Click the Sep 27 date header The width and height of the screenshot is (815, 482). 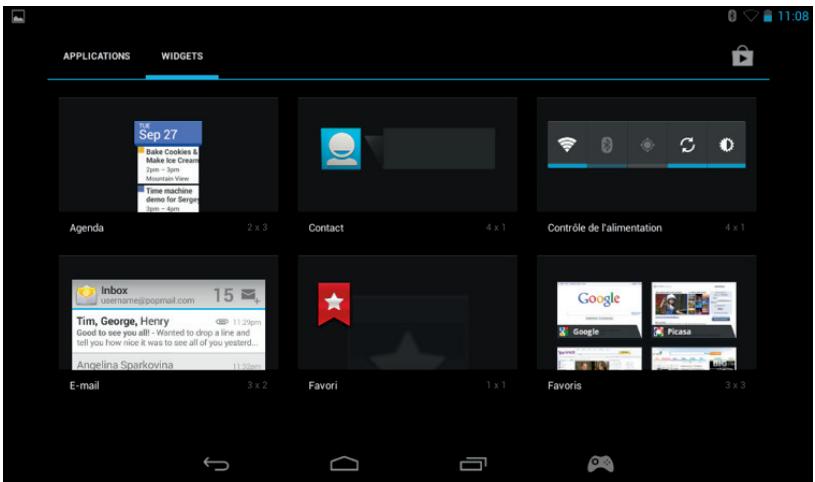coord(168,133)
